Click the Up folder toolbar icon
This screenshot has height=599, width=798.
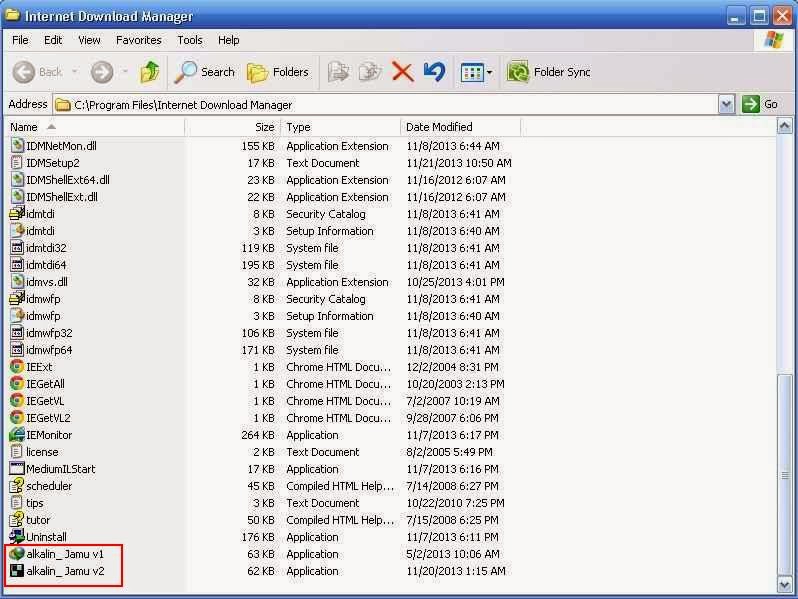tap(149, 72)
